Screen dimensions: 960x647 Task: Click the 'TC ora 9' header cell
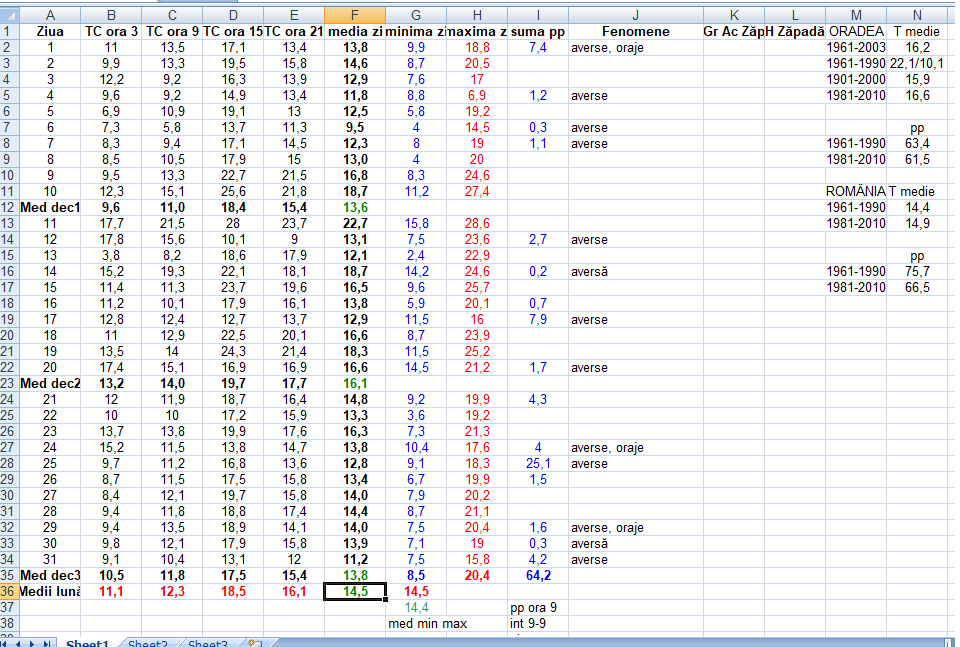pyautogui.click(x=172, y=31)
